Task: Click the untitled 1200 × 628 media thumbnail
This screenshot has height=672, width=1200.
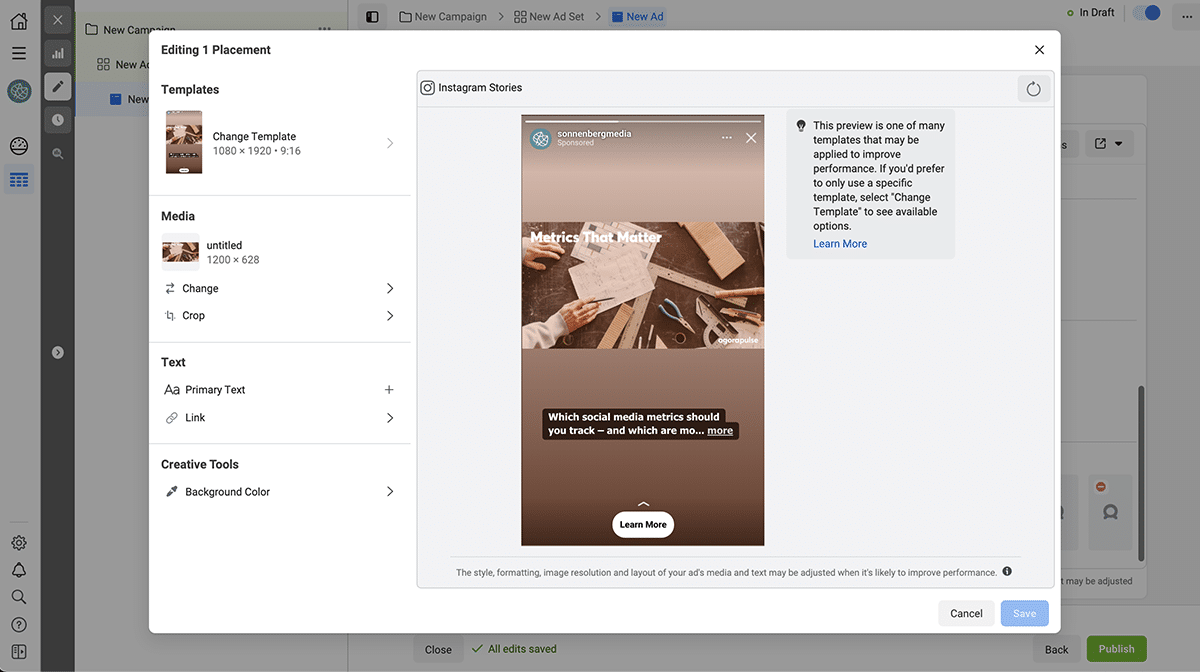Action: [180, 252]
